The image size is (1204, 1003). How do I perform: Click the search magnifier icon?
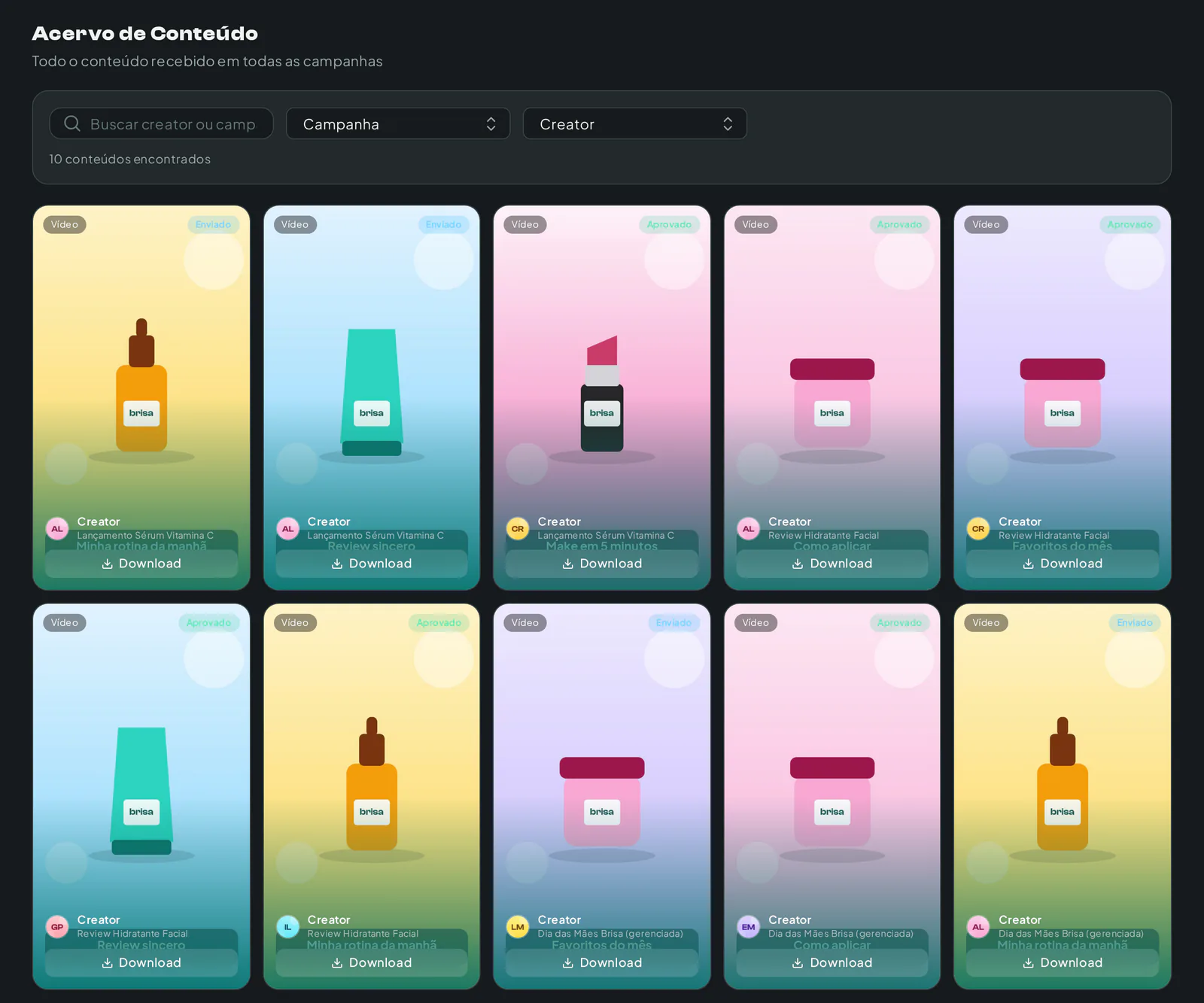(x=72, y=123)
